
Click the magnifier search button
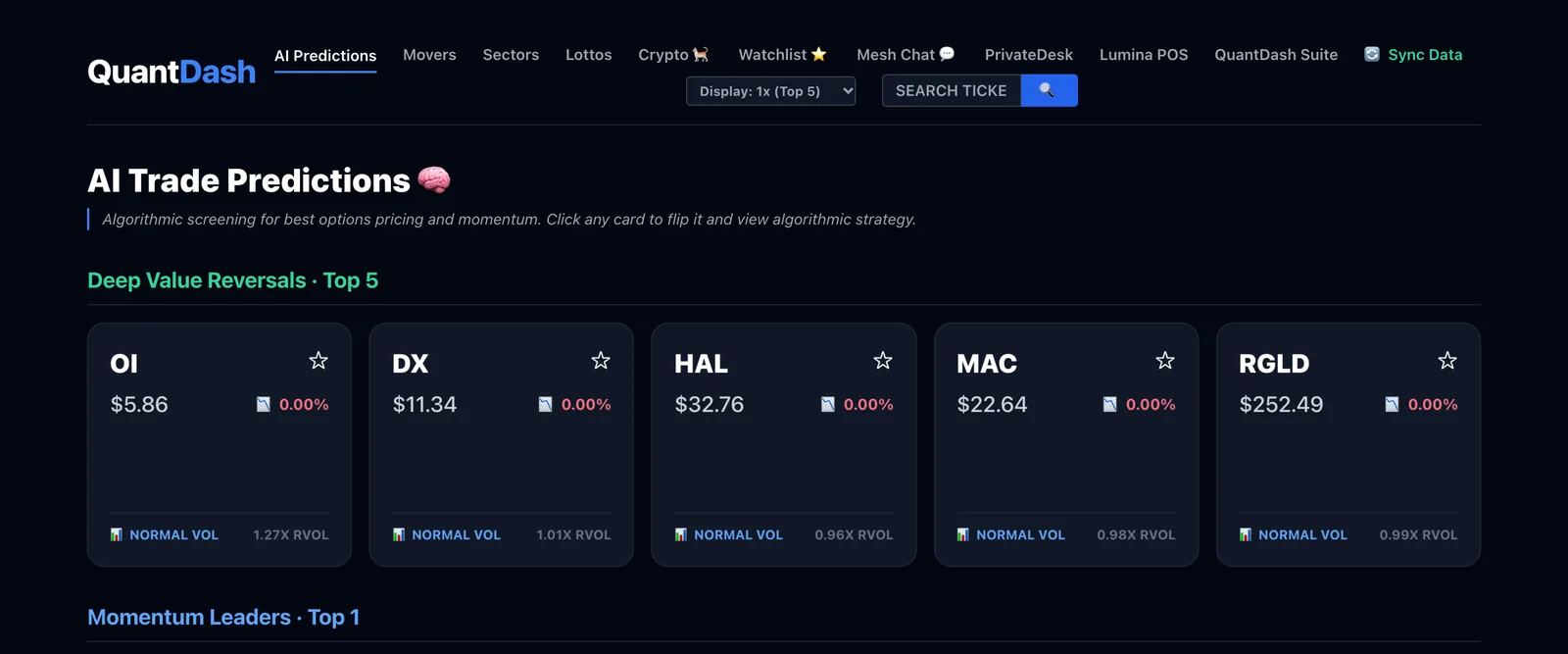coord(1049,90)
